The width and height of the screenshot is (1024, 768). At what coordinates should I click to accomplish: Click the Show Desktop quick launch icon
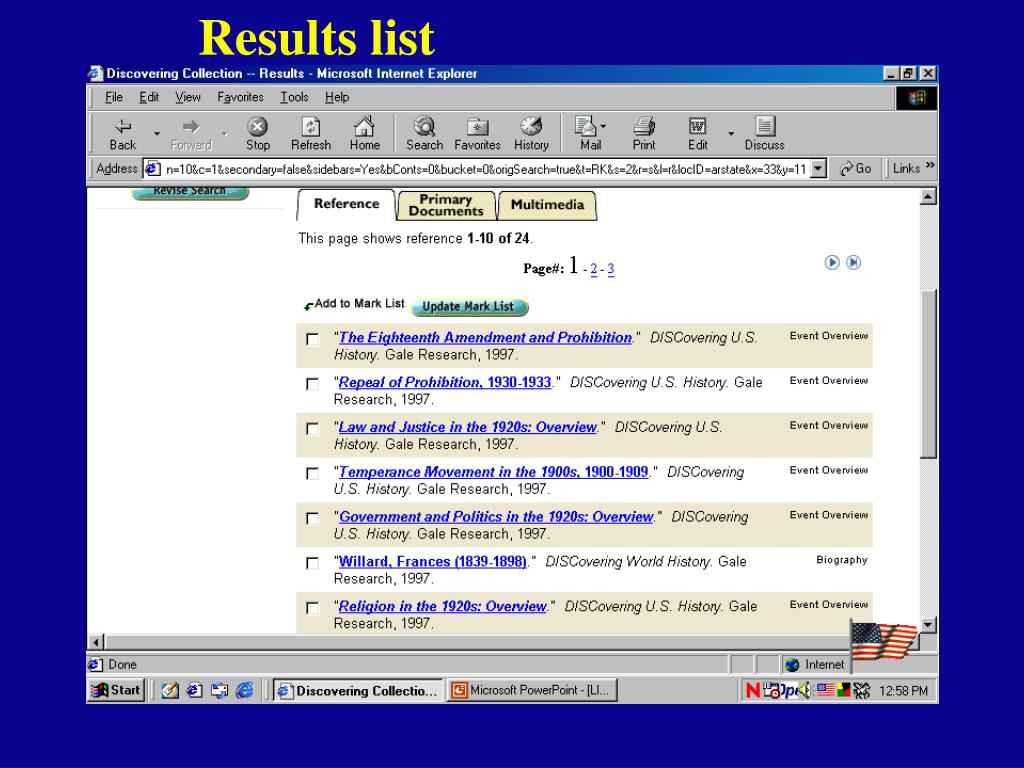click(170, 690)
